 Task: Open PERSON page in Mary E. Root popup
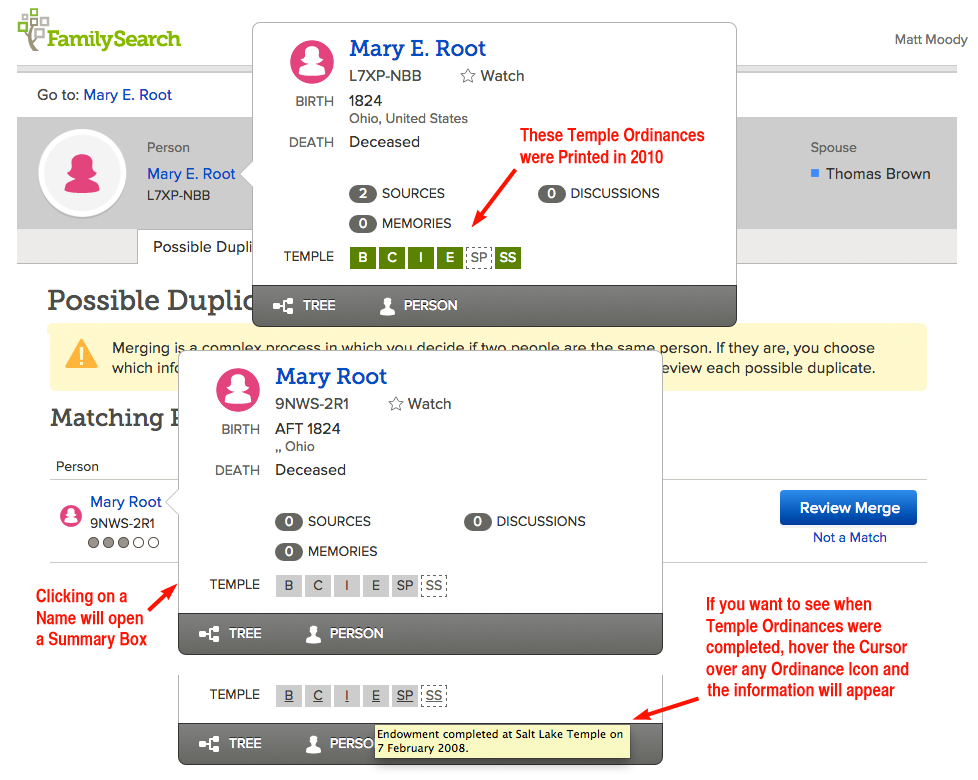pyautogui.click(x=419, y=306)
